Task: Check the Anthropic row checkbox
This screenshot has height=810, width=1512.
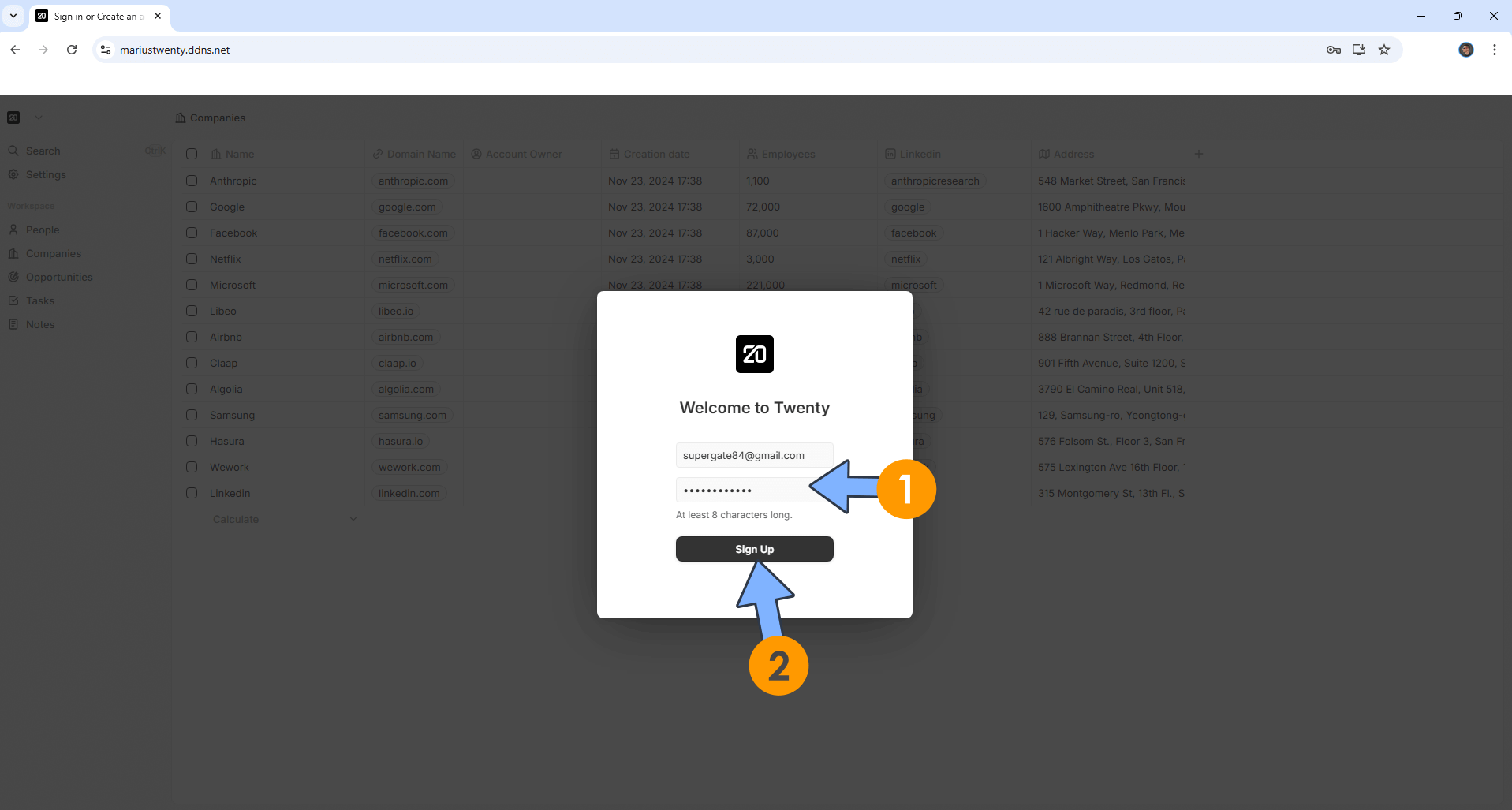Action: pyautogui.click(x=192, y=181)
